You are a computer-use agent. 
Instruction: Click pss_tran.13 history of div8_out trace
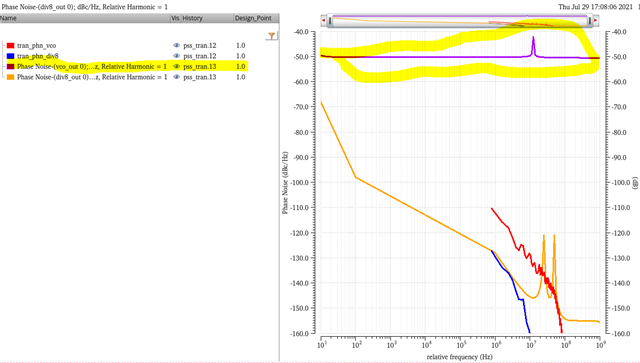coord(200,77)
